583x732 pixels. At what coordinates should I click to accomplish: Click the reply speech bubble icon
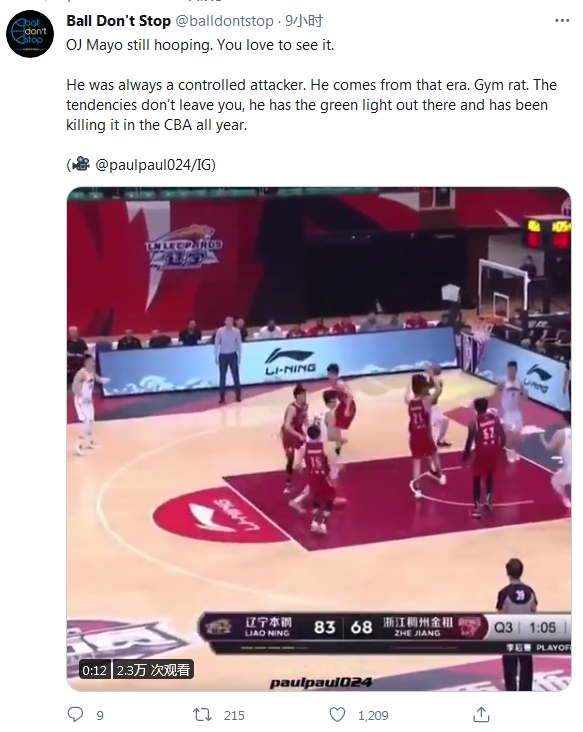click(75, 715)
